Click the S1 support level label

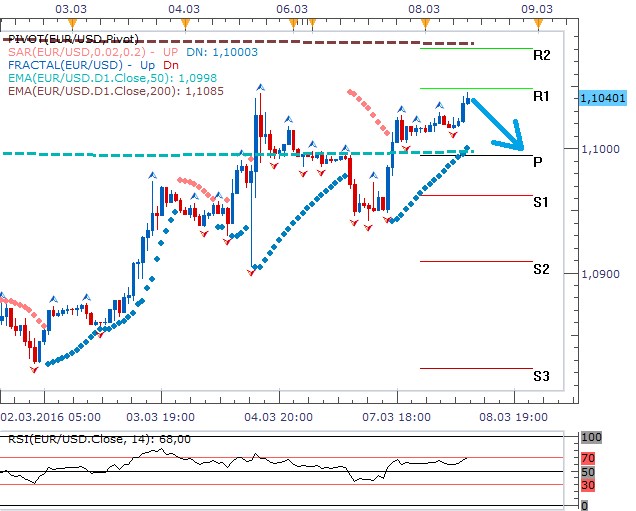[x=541, y=202]
